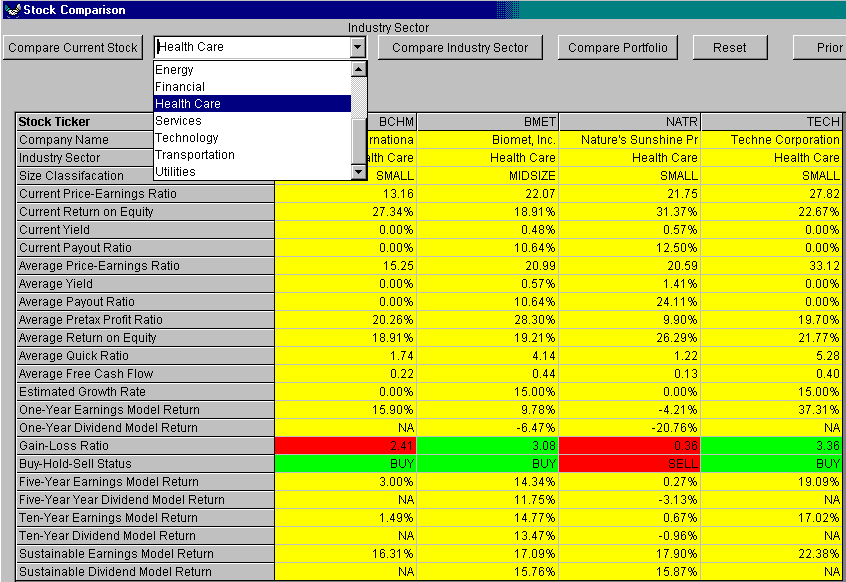Click the red 0.36 gain-loss cell
Screen dimensions: 846x582
[x=630, y=446]
